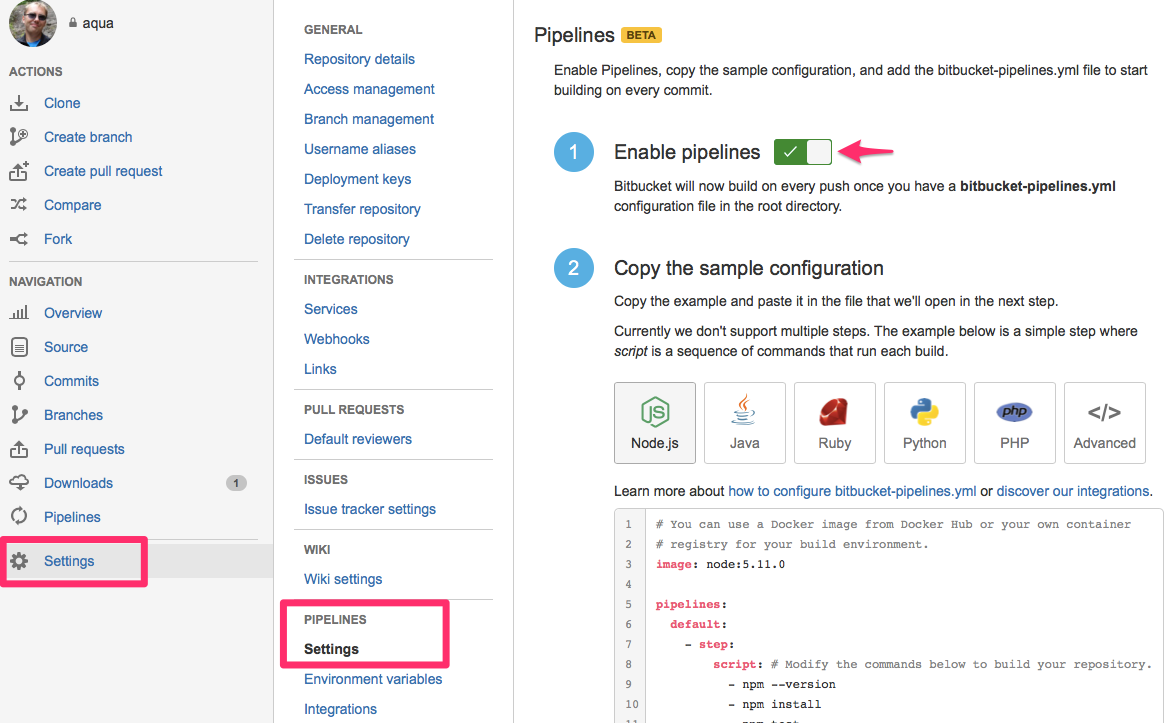This screenshot has width=1164, height=723.
Task: Click the Clone download icon
Action: [x=19, y=102]
